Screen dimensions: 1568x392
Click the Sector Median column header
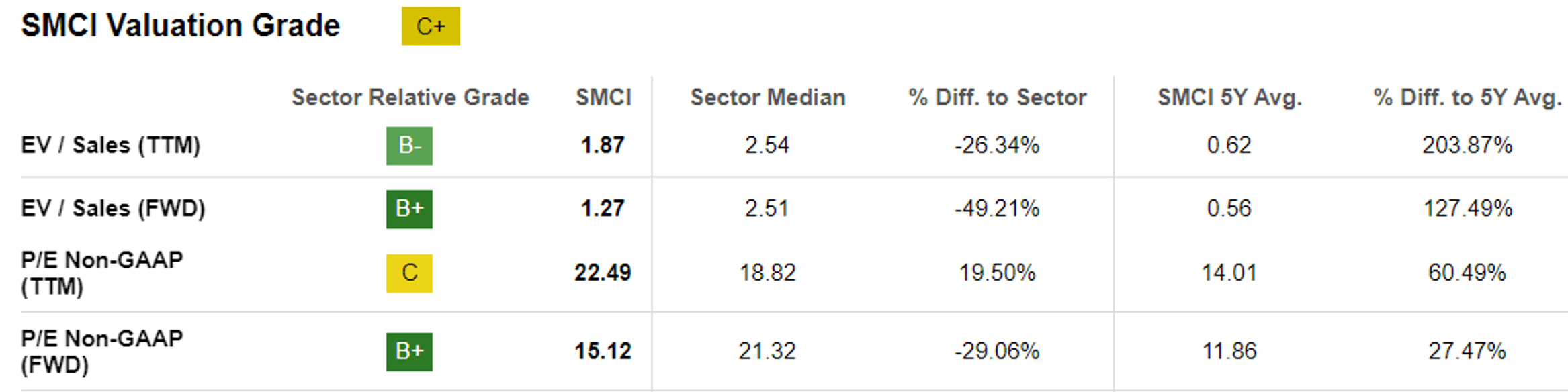pos(767,98)
